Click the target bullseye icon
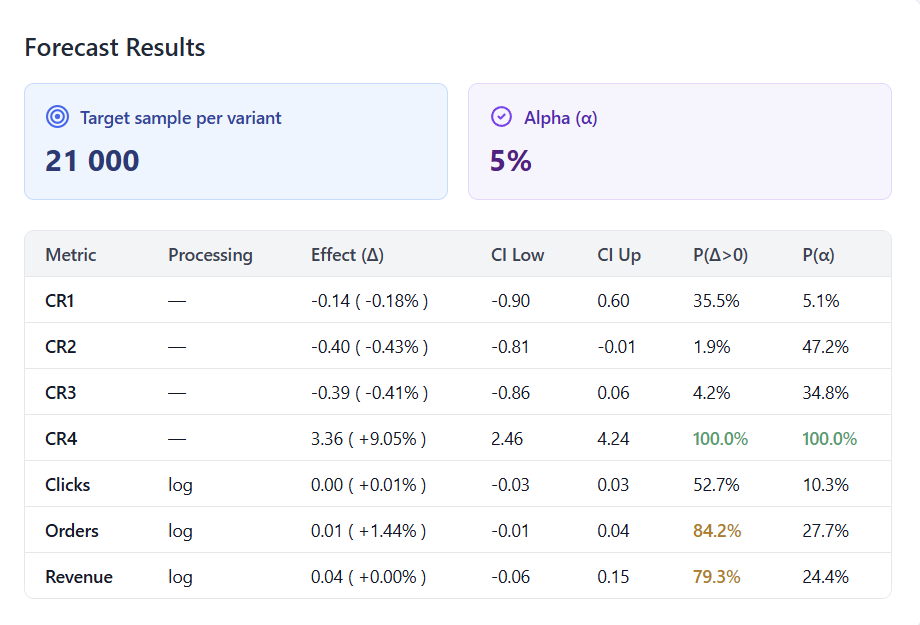Screen dimensions: 920x625 click(58, 116)
